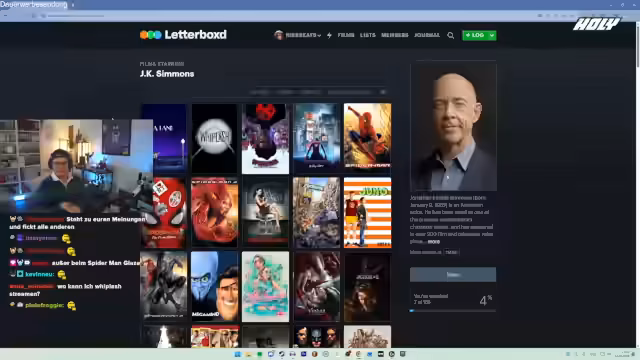This screenshot has width=640, height=360.
Task: Open Windows Start button on taskbar
Action: point(238,354)
